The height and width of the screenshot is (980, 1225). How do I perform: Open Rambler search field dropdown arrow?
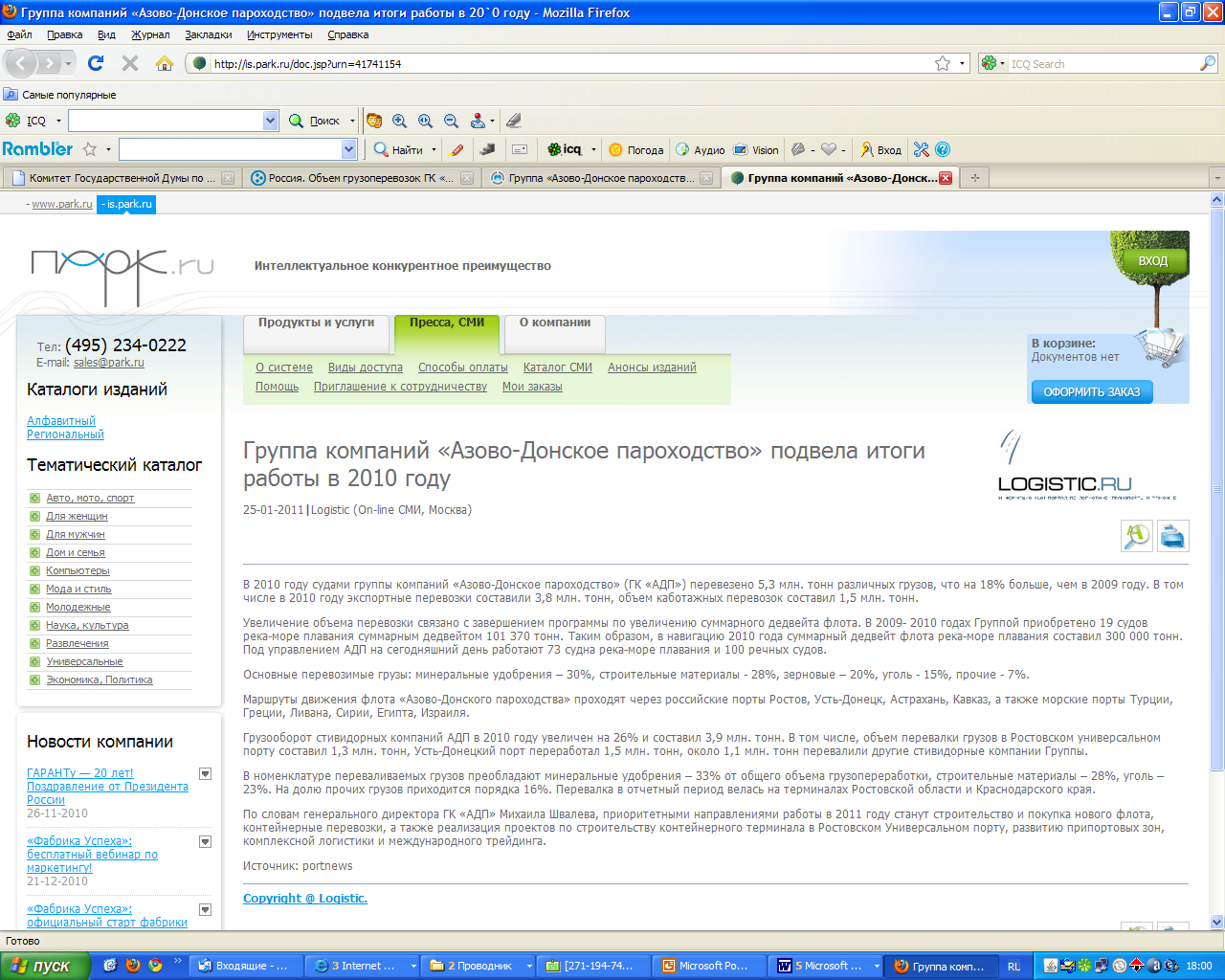[348, 149]
